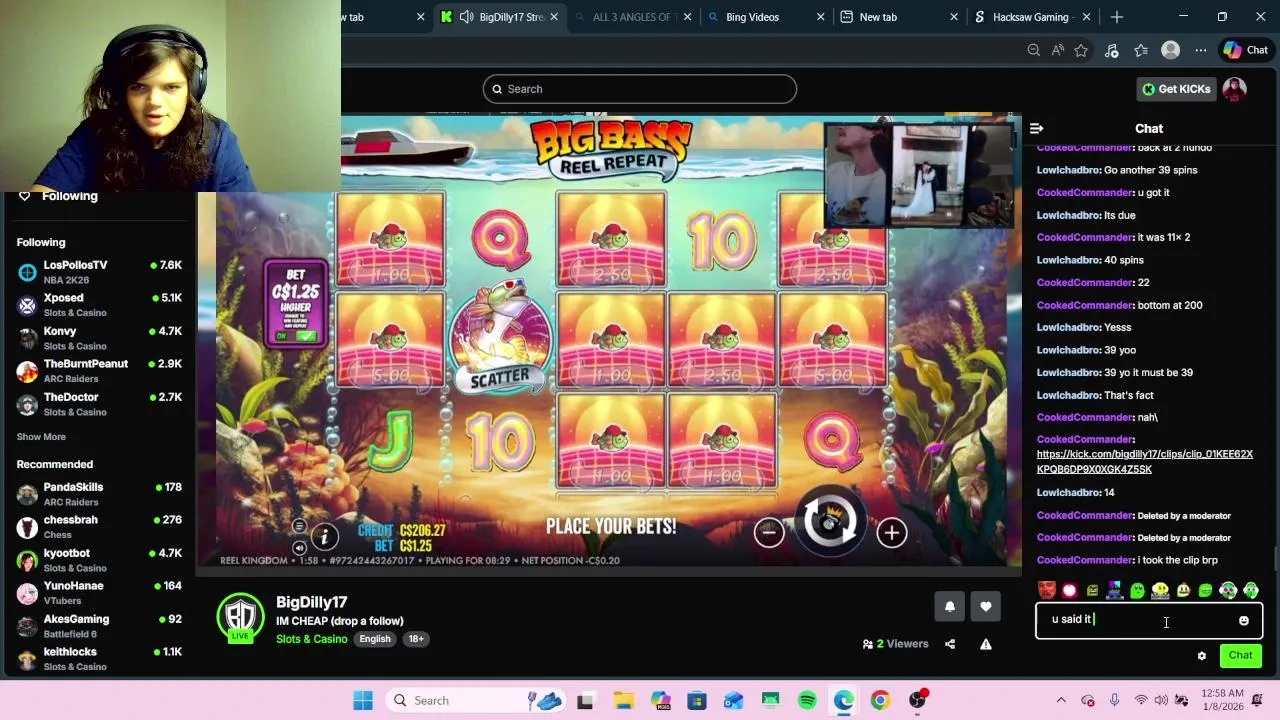Open kyootbot recommended channel
This screenshot has width=1280, height=720.
(99, 560)
